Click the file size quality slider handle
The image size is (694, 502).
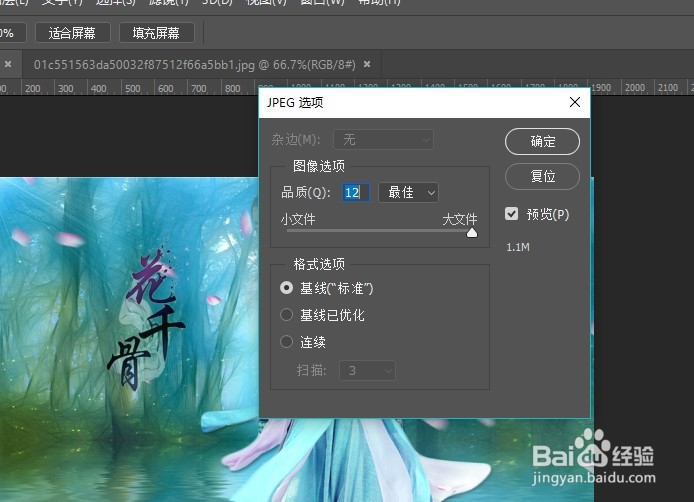(472, 232)
